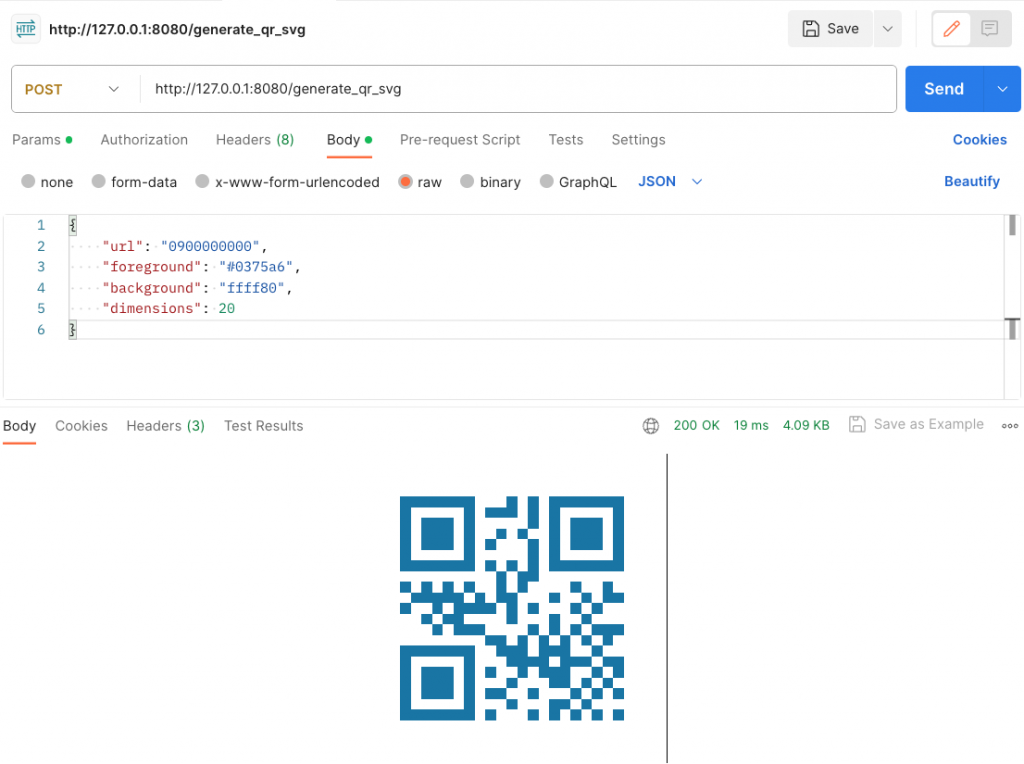
Task: Open the response Cookies tab
Action: point(81,426)
